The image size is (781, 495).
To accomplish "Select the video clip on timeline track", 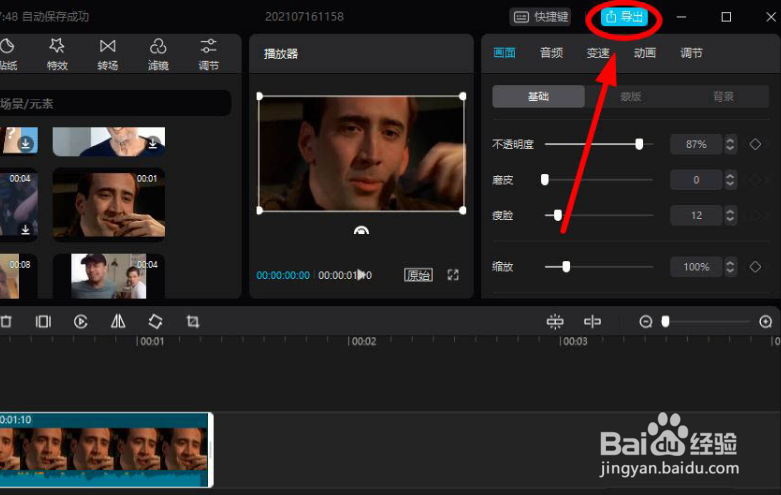I will 106,450.
